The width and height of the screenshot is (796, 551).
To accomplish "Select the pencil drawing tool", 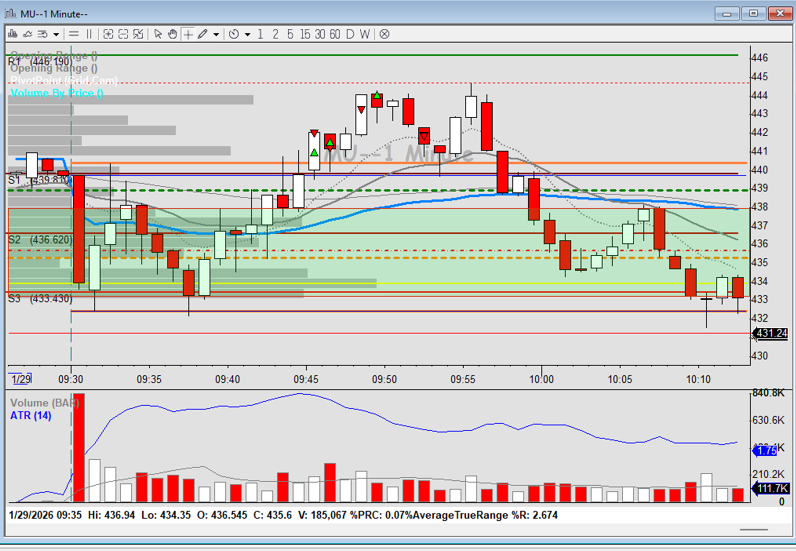I will click(x=203, y=34).
